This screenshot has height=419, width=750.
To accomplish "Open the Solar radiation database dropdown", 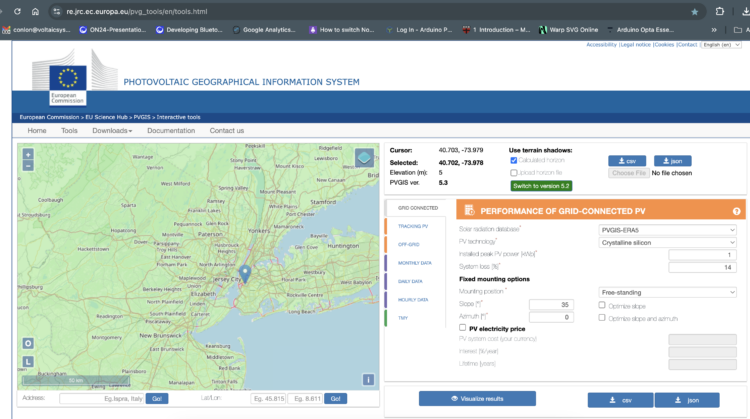I will pos(666,229).
